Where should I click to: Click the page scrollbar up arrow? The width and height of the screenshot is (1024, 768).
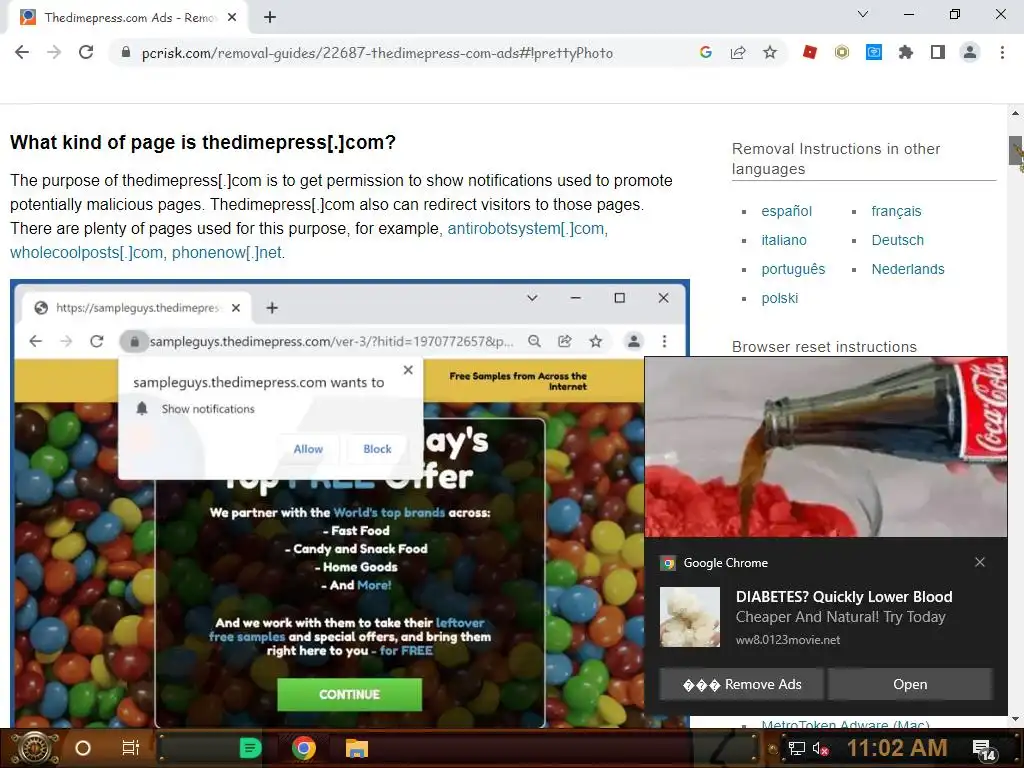(x=1016, y=113)
